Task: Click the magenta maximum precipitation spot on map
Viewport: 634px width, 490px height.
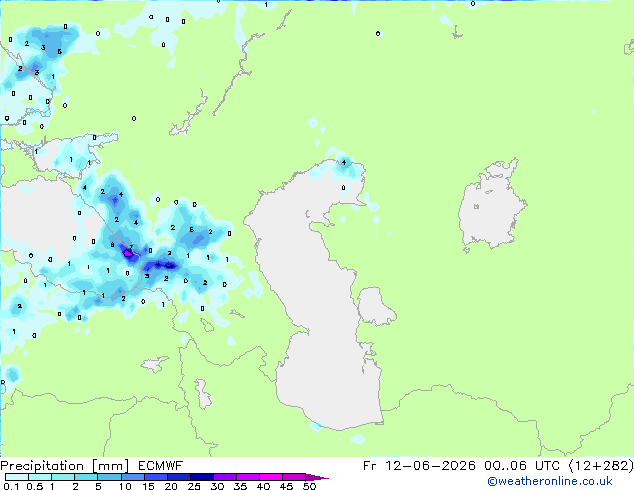Action: click(128, 253)
